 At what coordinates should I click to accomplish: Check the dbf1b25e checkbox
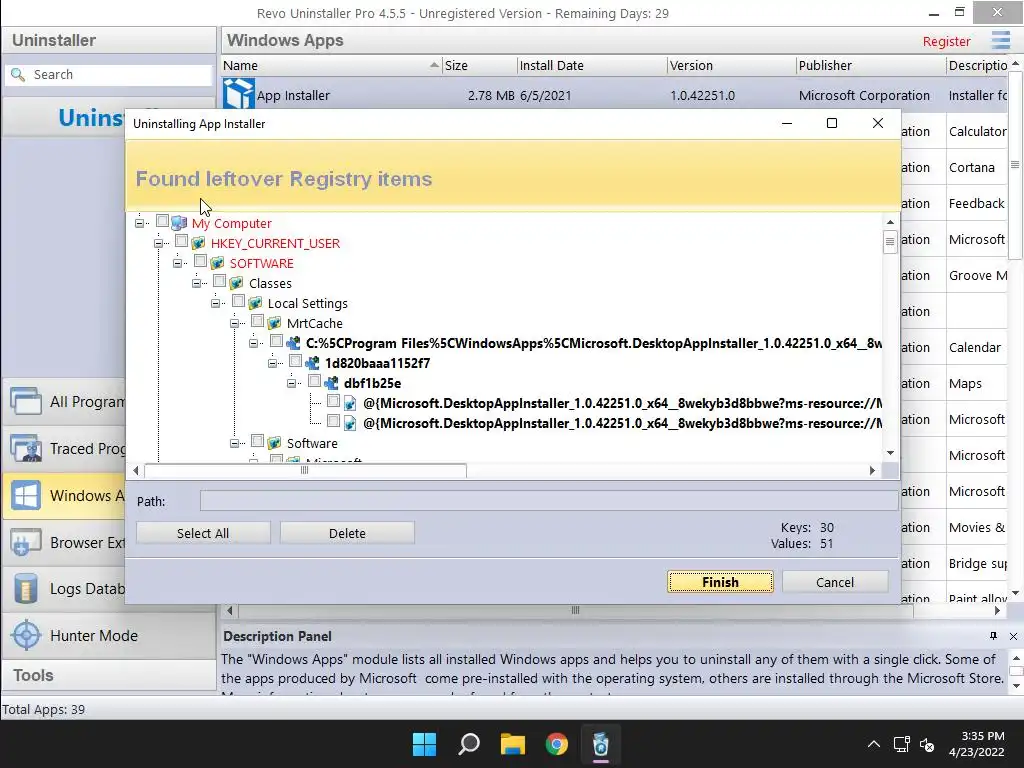pyautogui.click(x=314, y=381)
